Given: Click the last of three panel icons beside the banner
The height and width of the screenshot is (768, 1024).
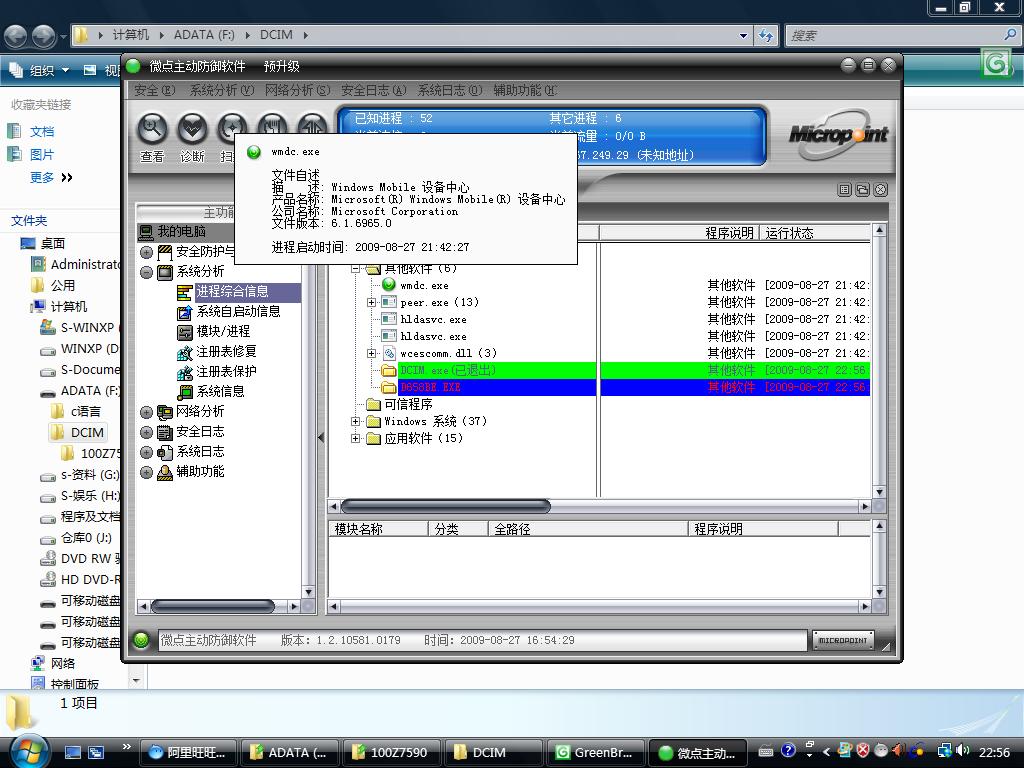Looking at the screenshot, I should click(x=880, y=189).
